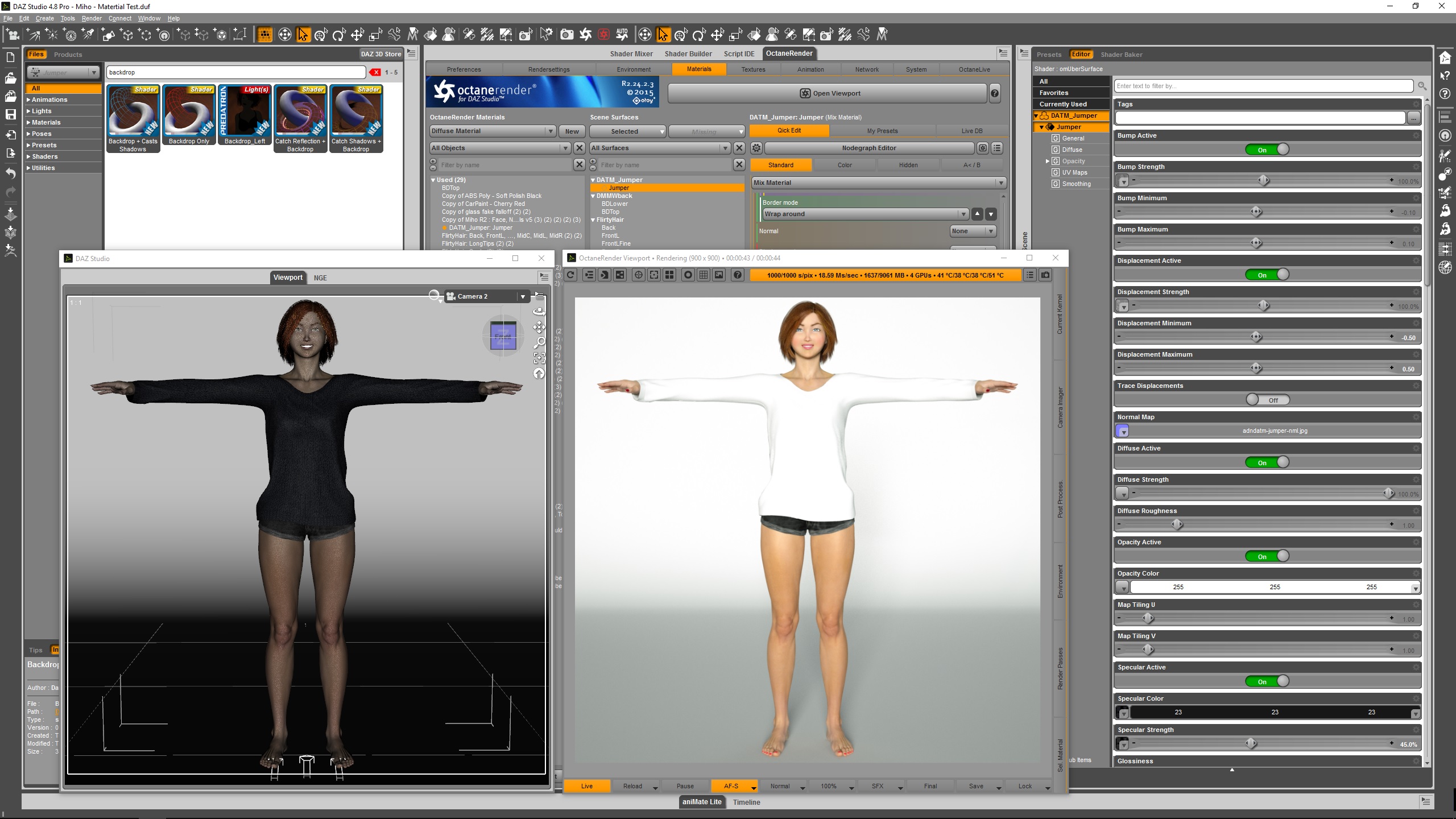
Task: Click the orbit rotate view icon in viewport
Action: (x=539, y=311)
